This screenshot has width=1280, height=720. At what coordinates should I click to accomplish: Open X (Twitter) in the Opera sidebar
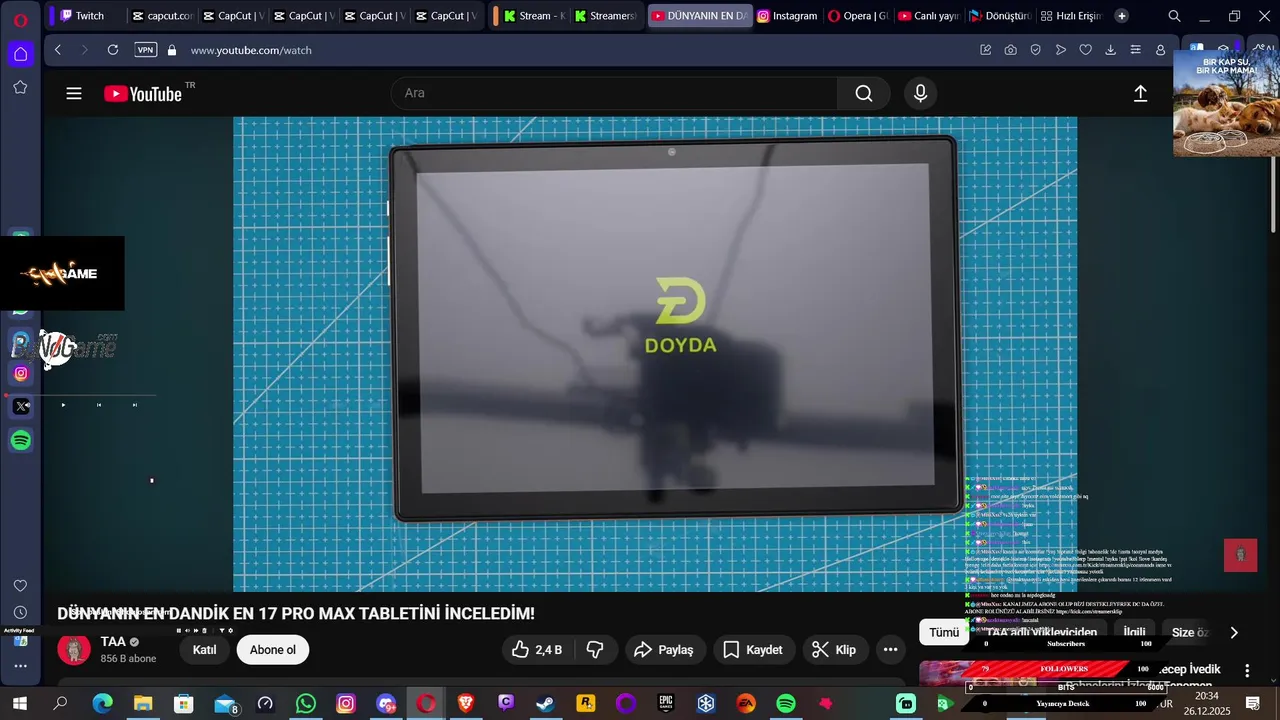22,406
